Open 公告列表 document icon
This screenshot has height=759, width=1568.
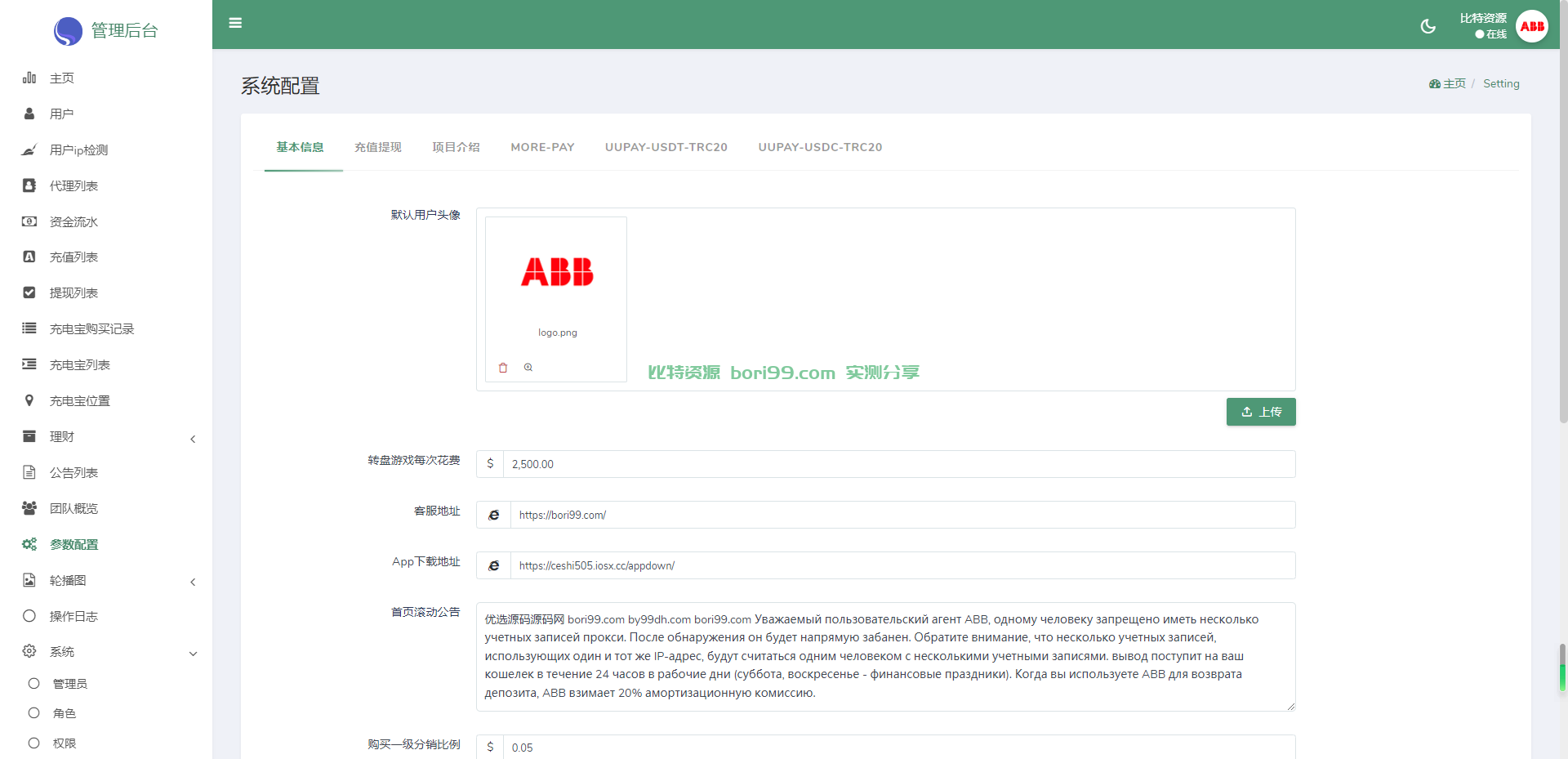click(x=29, y=472)
